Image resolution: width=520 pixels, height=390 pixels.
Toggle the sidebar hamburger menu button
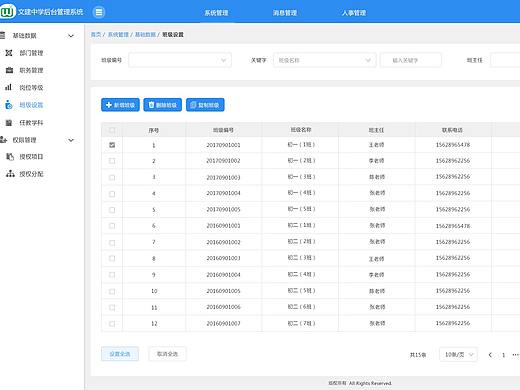pos(99,12)
